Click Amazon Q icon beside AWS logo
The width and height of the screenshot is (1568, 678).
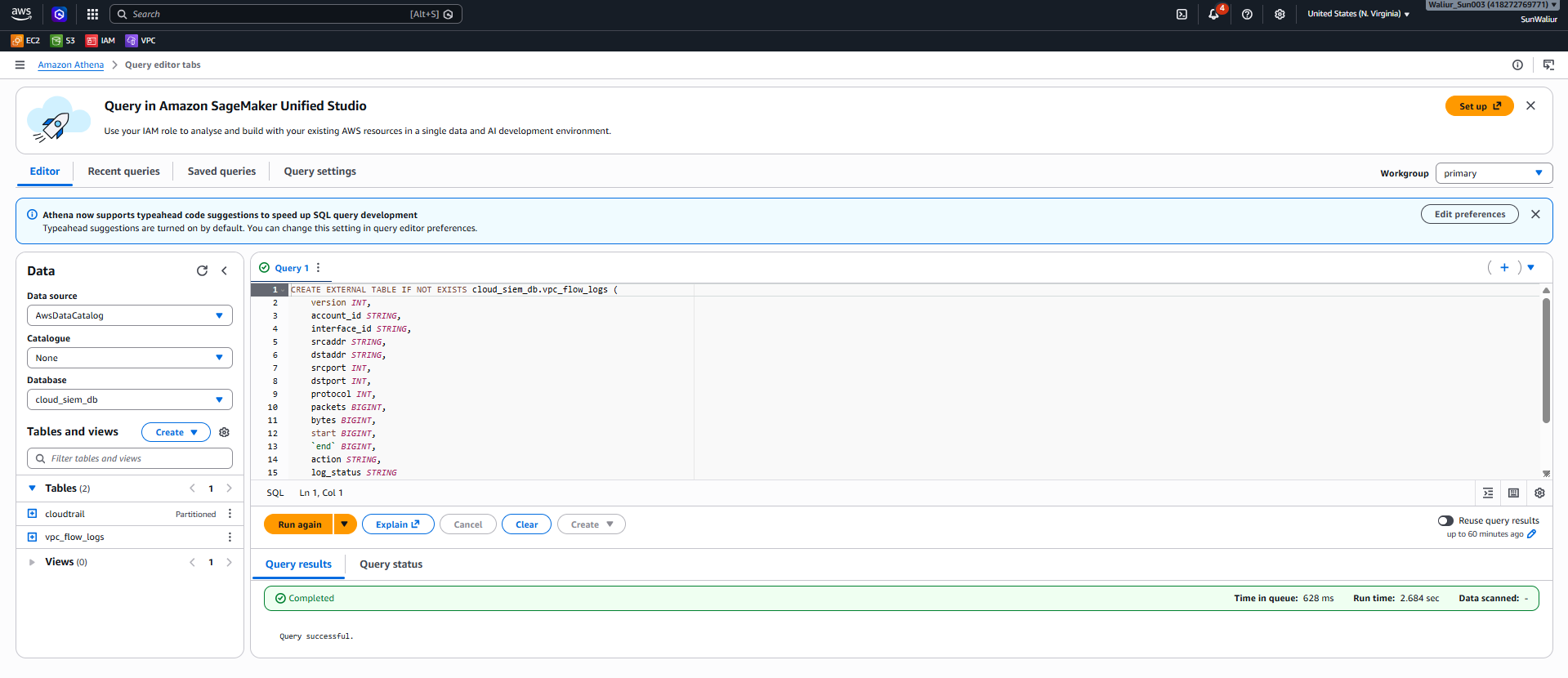[x=59, y=14]
